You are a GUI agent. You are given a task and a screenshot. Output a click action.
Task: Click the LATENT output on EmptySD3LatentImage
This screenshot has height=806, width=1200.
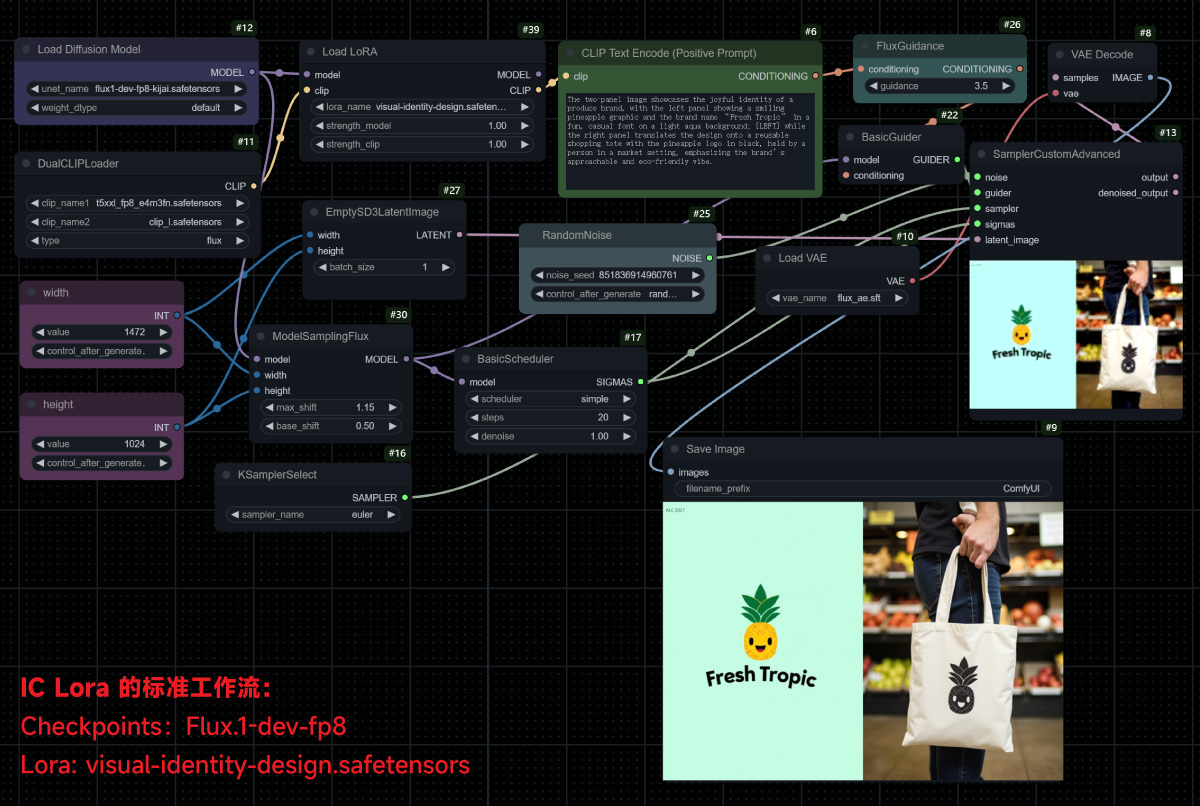pos(459,235)
